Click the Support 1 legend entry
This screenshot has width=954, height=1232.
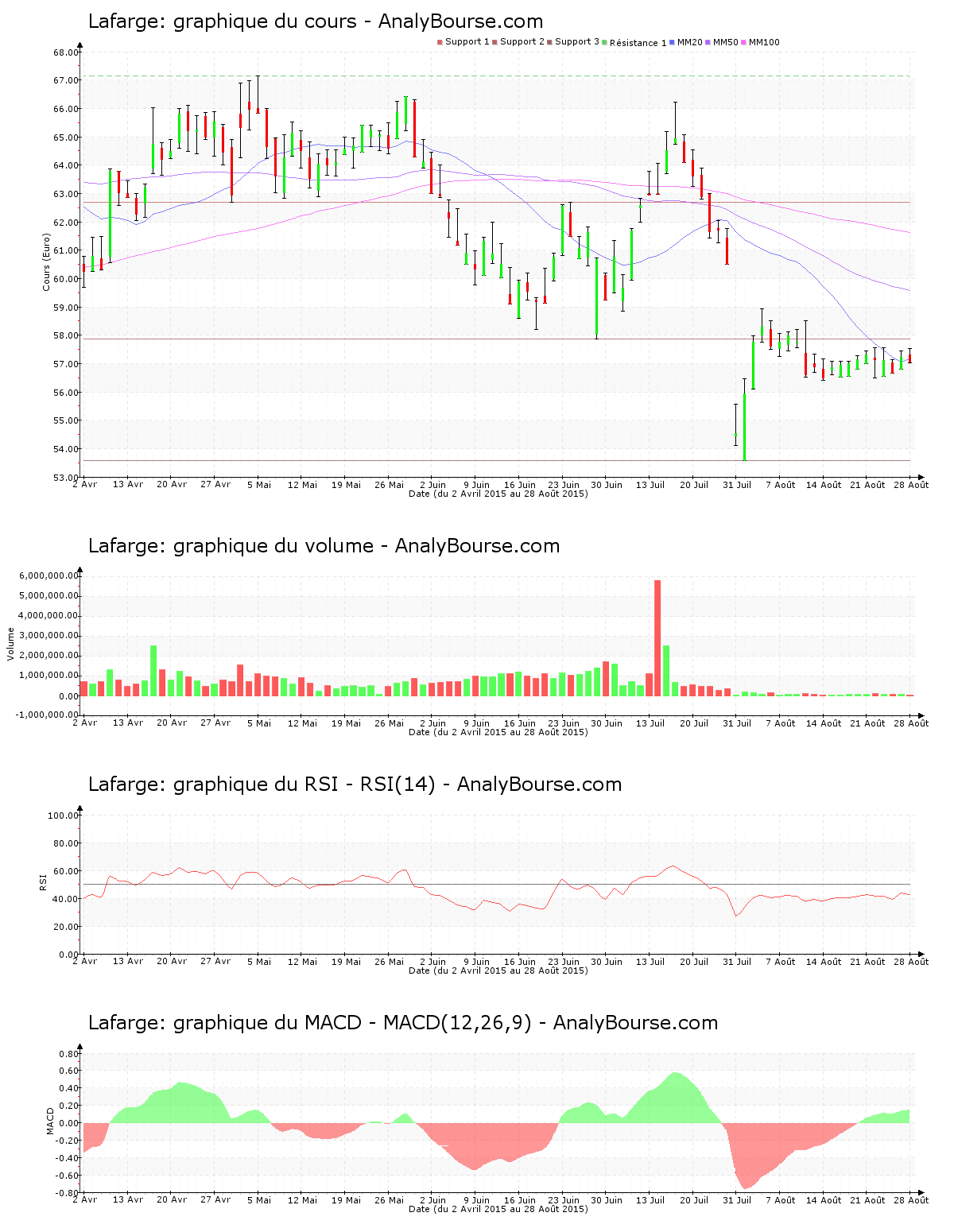463,42
